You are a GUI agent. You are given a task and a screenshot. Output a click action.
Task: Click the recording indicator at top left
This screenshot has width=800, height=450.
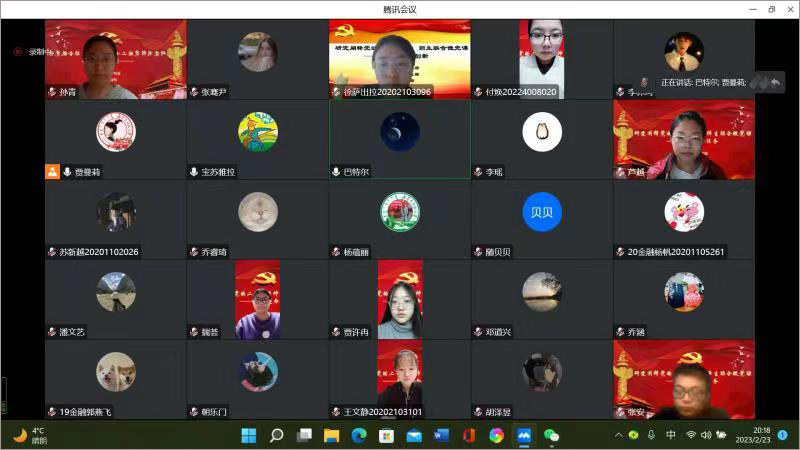[18, 52]
